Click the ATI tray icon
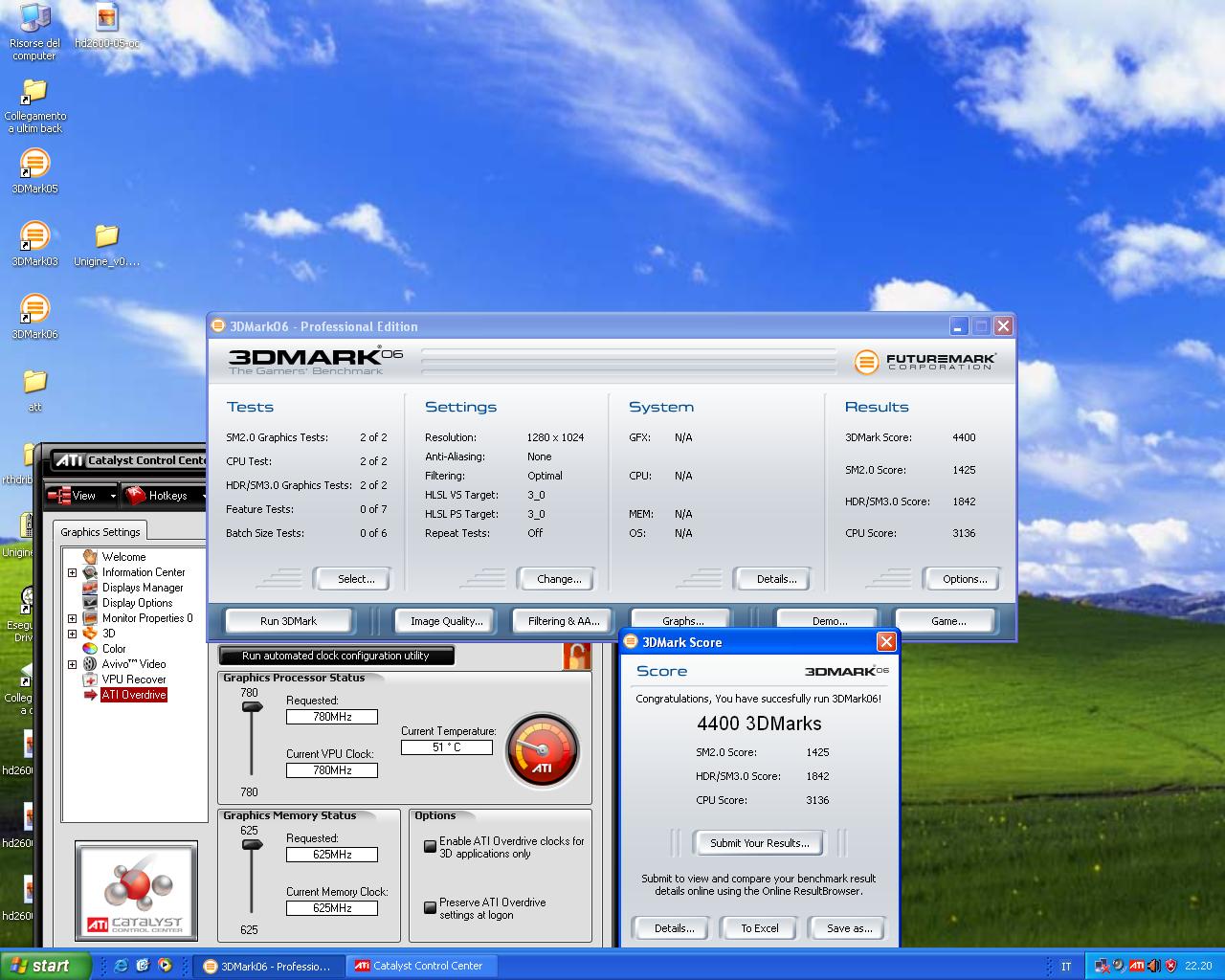Image resolution: width=1225 pixels, height=980 pixels. 1136,967
